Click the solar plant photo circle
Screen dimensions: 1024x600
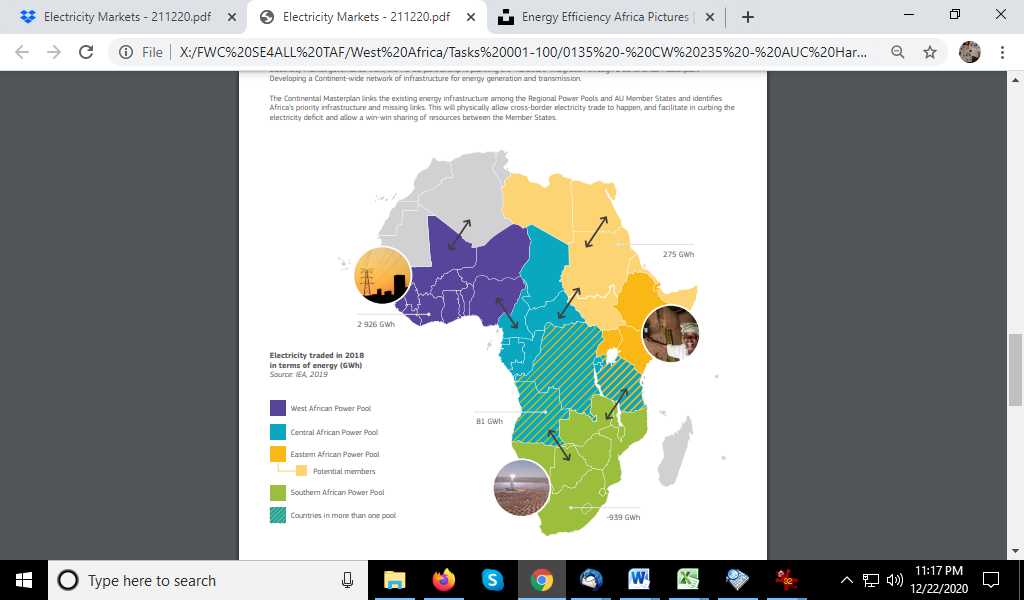coord(522,488)
